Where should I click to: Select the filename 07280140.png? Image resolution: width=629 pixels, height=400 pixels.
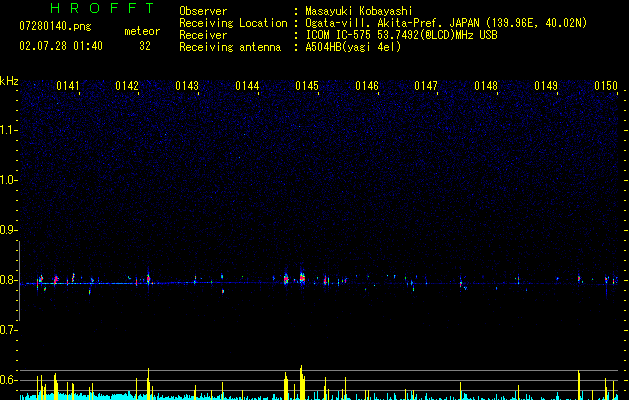pyautogui.click(x=55, y=26)
